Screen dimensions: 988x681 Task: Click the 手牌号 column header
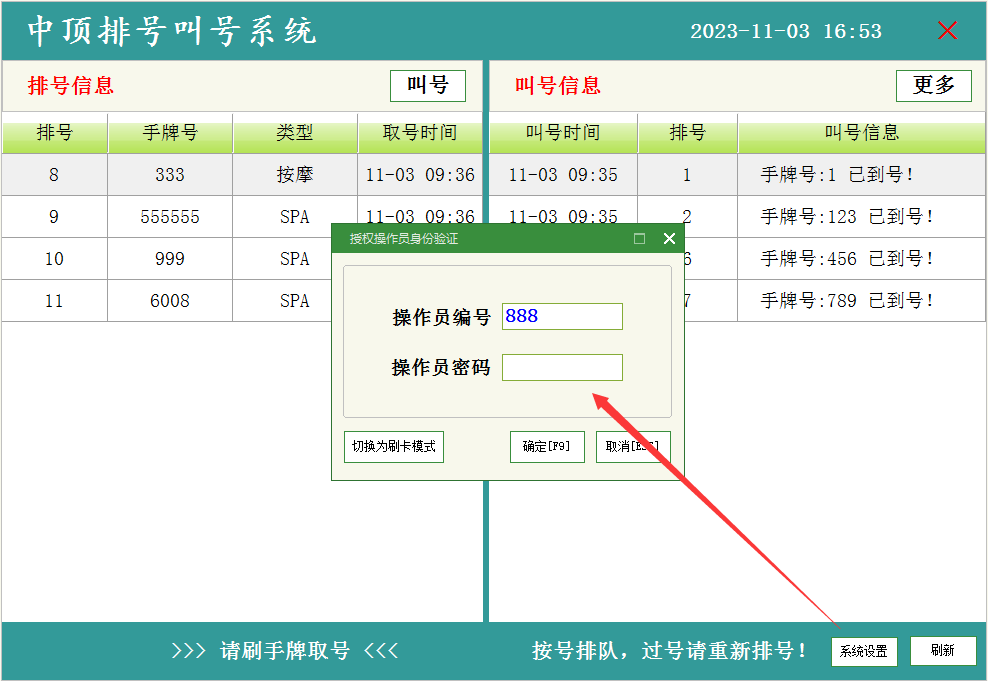click(x=170, y=133)
